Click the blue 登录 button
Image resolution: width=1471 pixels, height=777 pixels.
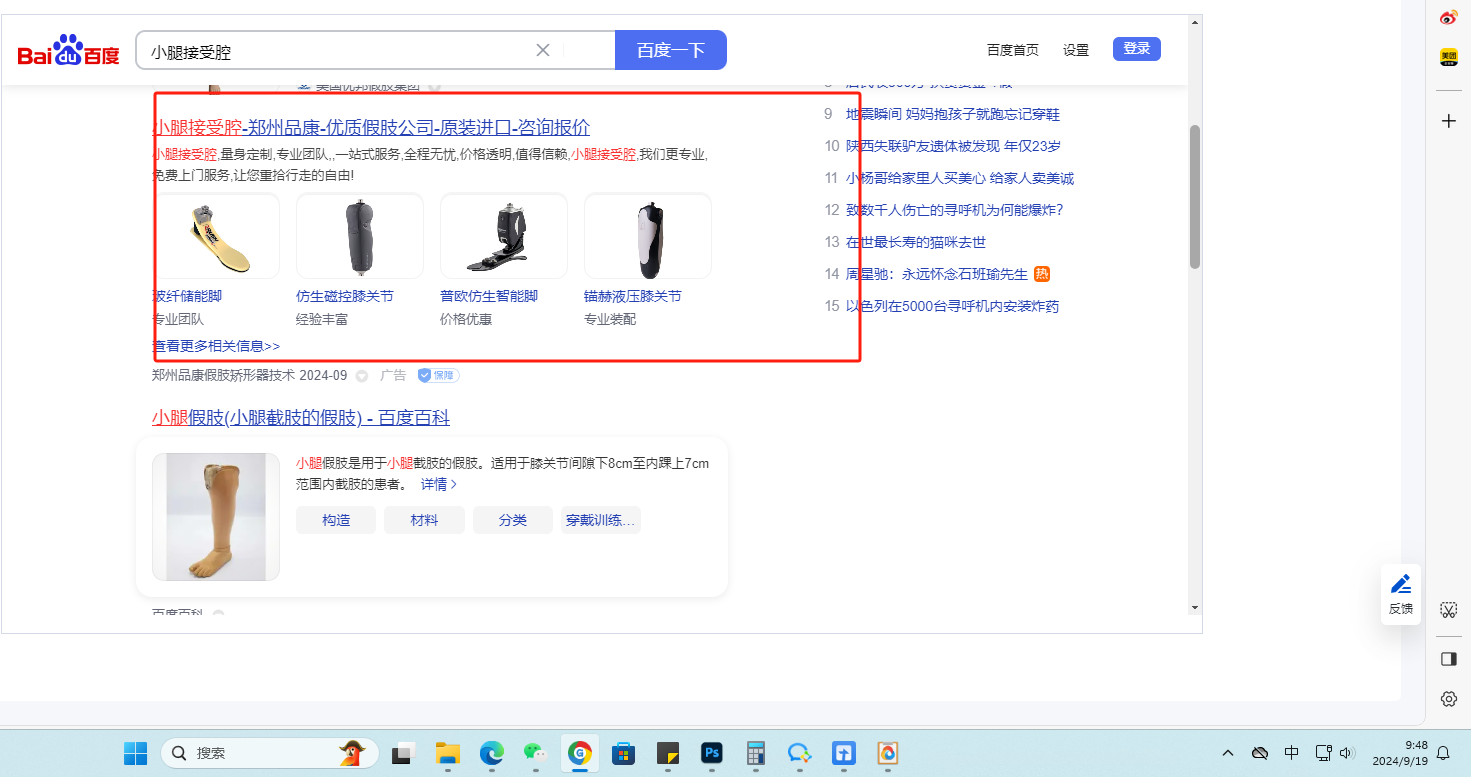tap(1137, 49)
